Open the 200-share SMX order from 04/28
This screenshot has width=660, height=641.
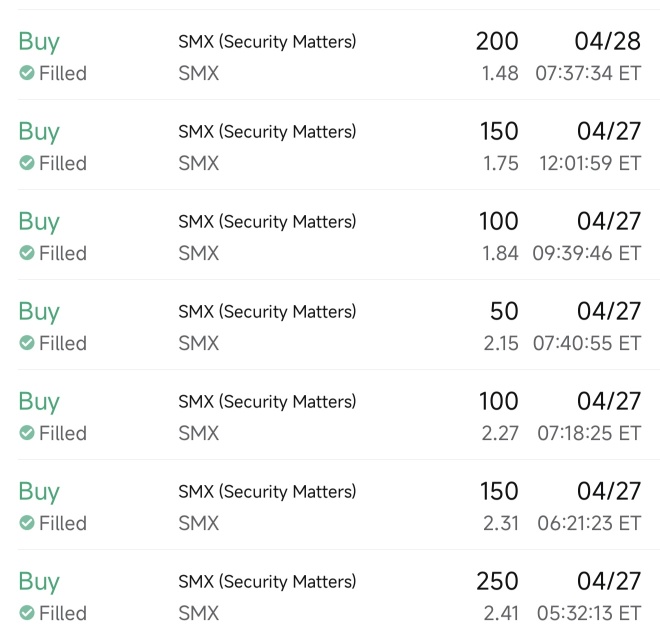pos(330,55)
